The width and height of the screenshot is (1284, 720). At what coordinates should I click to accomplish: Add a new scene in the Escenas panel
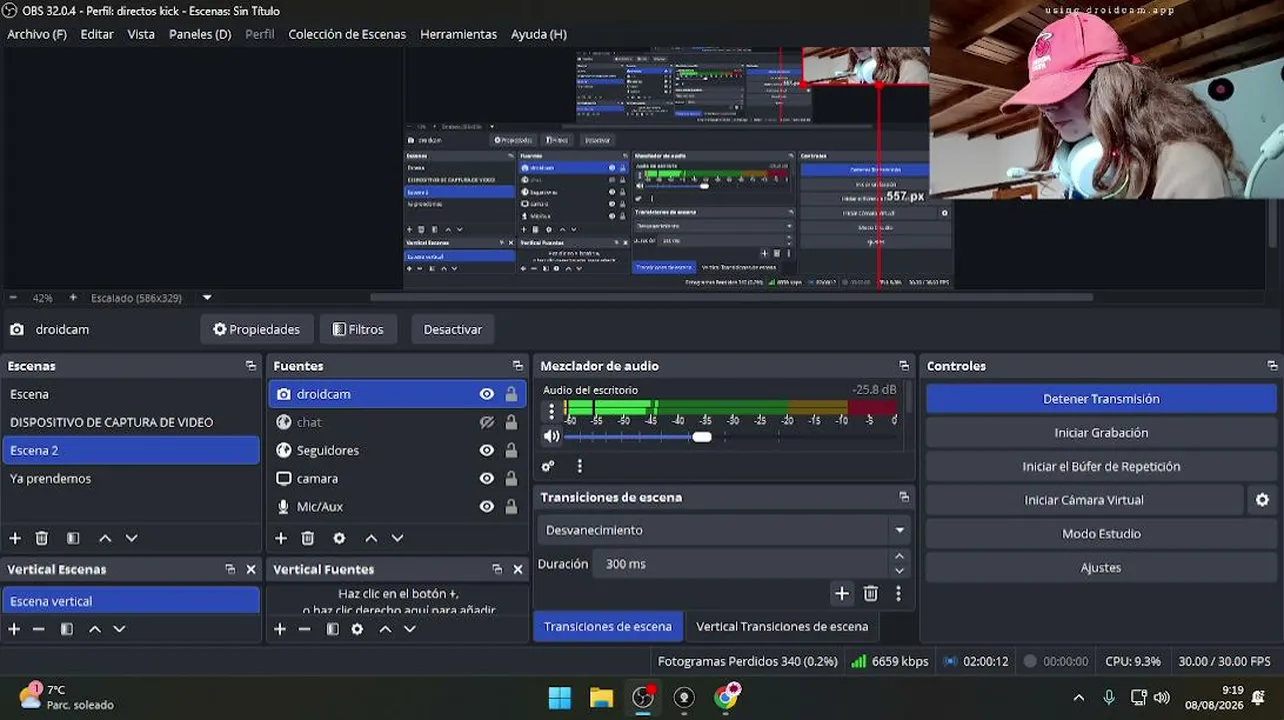tap(15, 538)
